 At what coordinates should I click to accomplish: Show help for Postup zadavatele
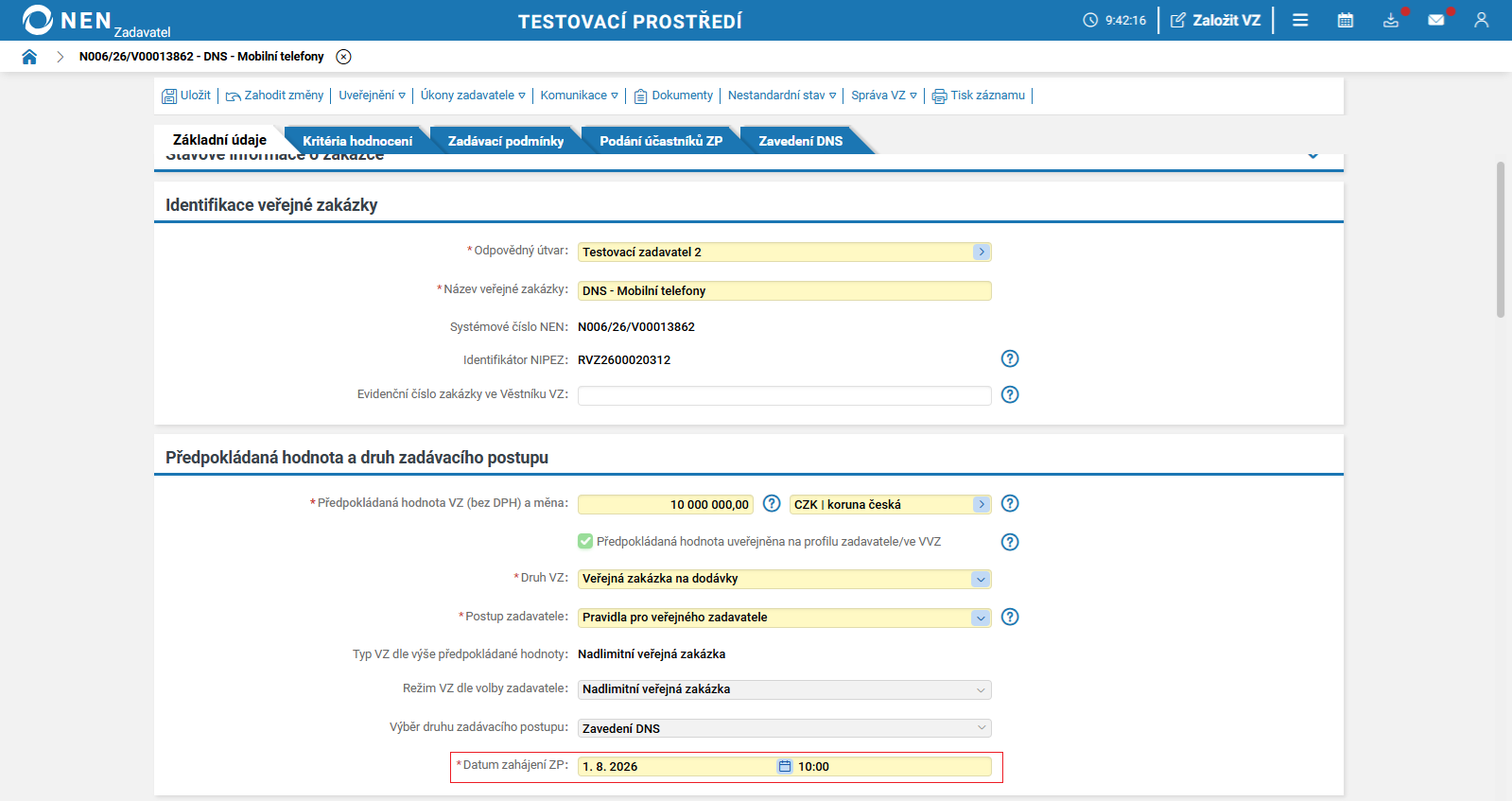point(1010,617)
